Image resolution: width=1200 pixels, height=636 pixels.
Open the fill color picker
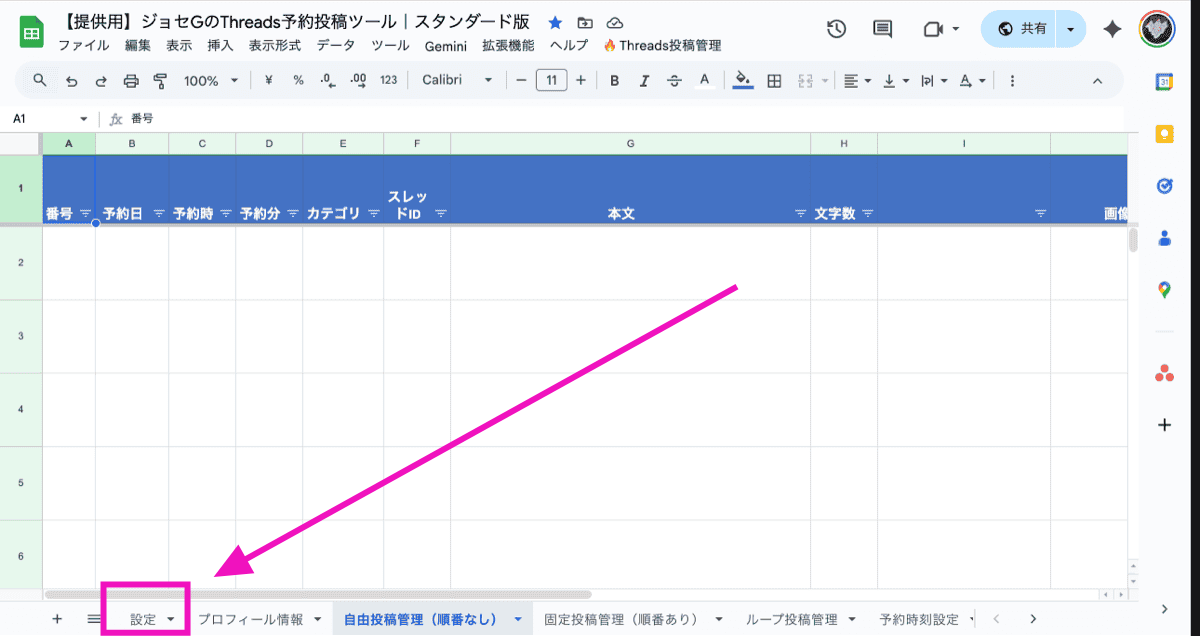click(x=743, y=80)
